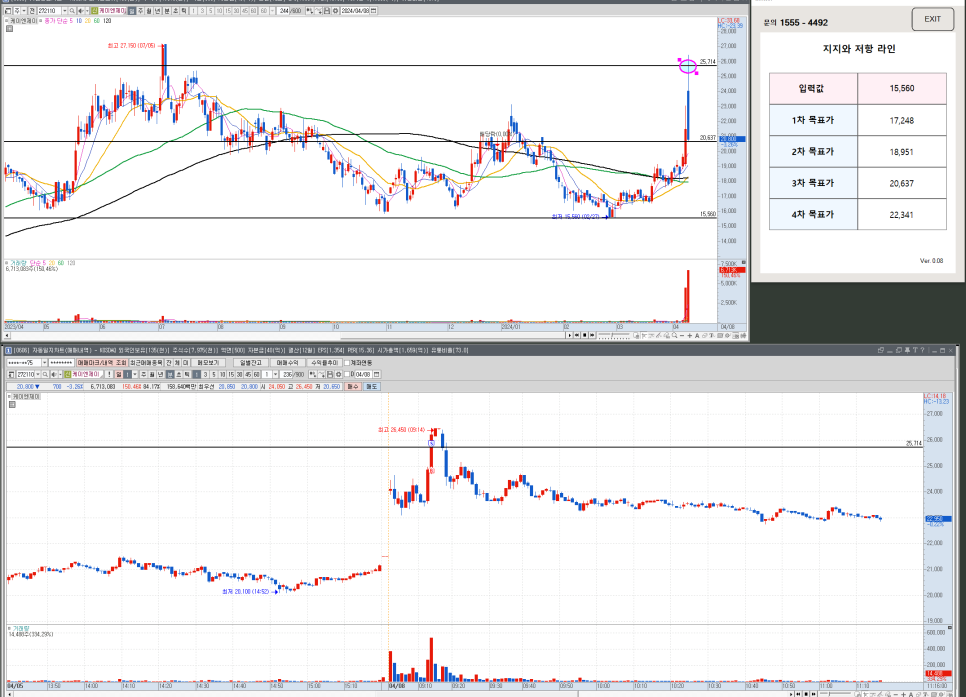Open account number dropdown in lower window
The image size is (966, 697).
click(44, 363)
